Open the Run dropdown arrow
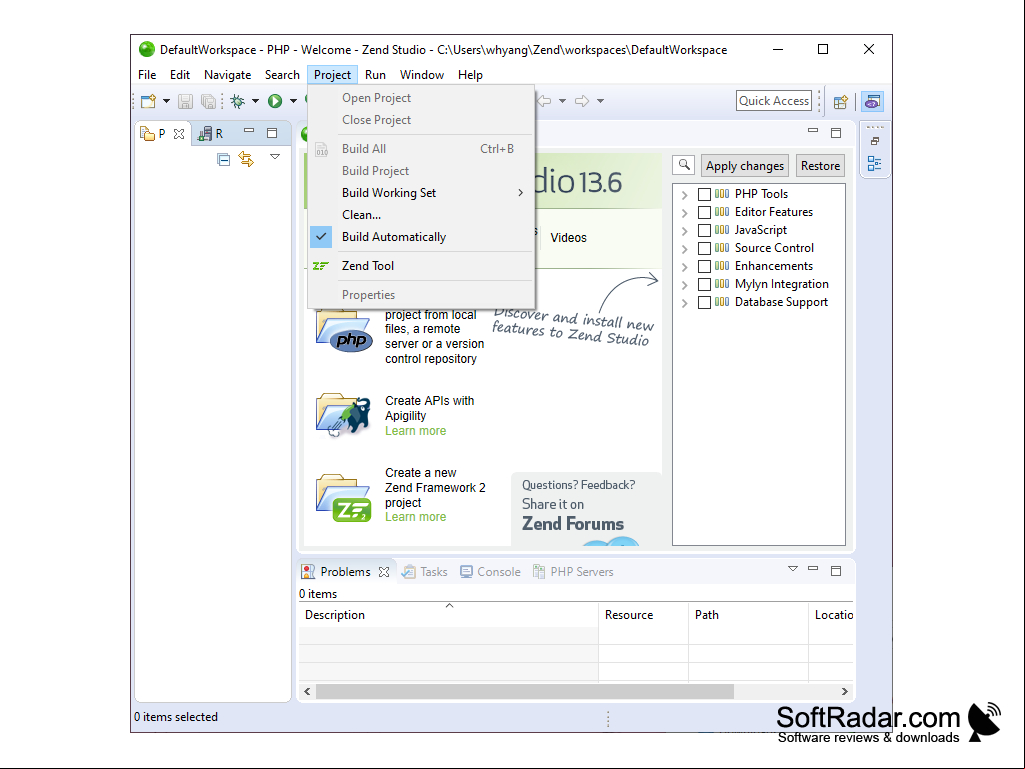 tap(294, 101)
